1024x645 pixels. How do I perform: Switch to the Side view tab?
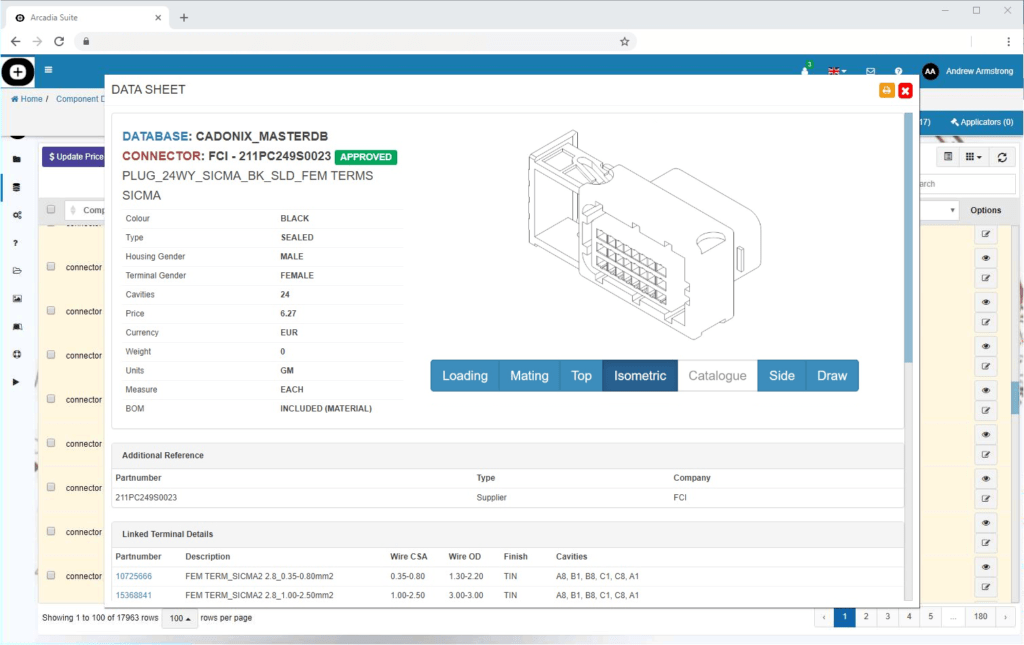click(x=781, y=376)
